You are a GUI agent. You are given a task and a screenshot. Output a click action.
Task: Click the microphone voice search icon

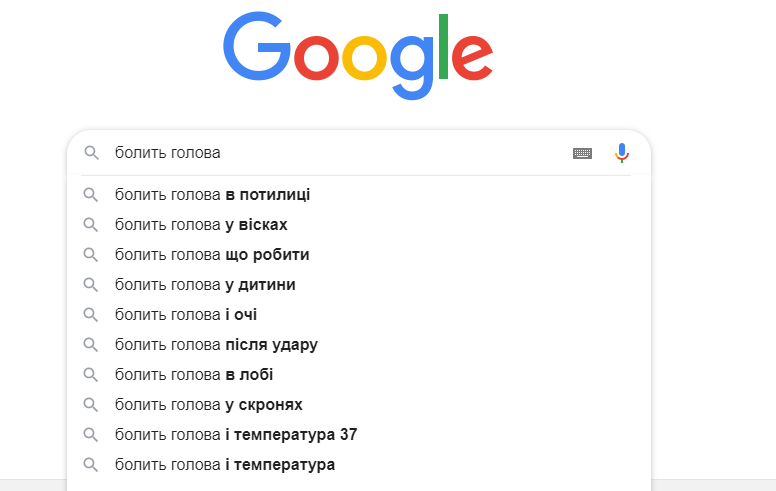(622, 153)
